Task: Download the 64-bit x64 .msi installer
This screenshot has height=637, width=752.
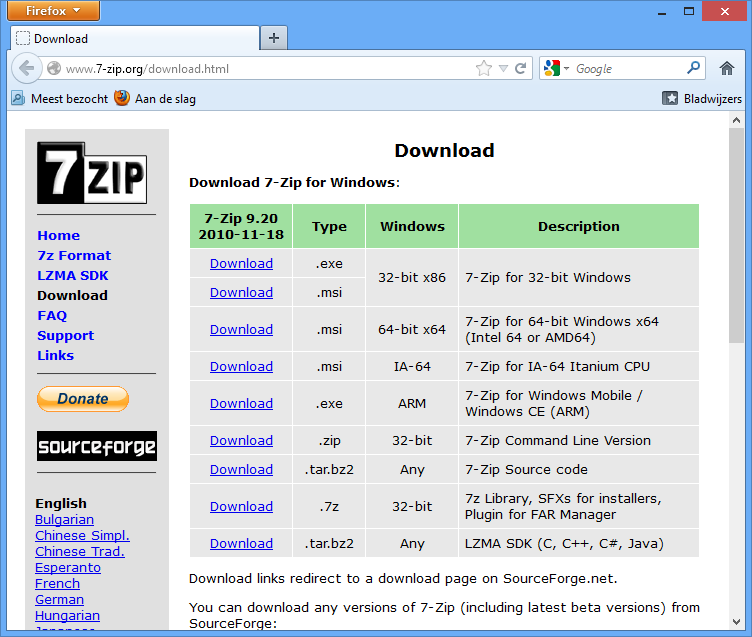Action: coord(241,330)
